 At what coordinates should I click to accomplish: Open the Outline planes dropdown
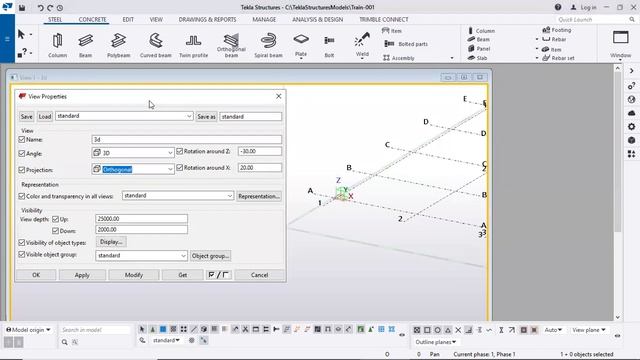[436, 342]
